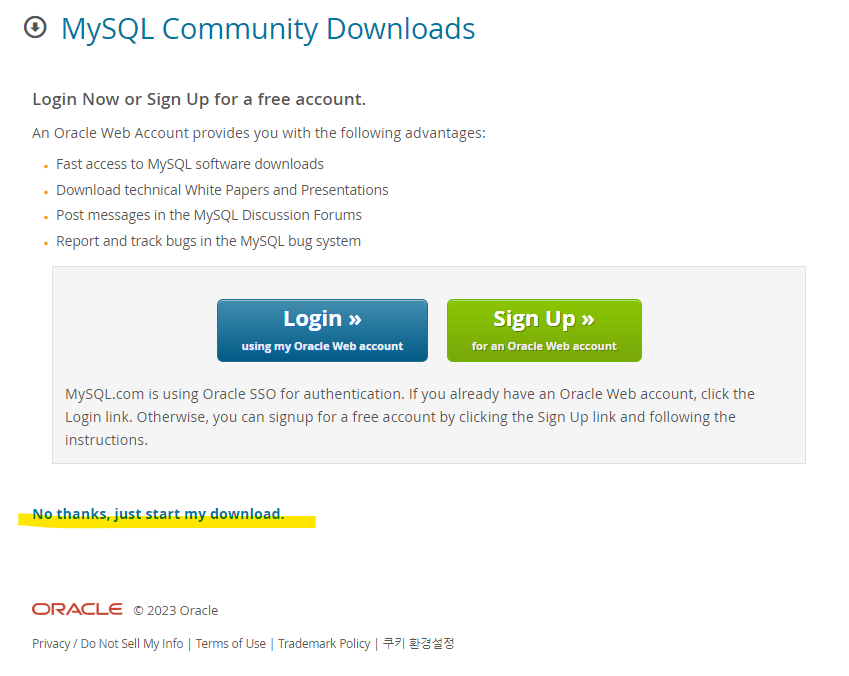Open the Trademark Policy link

(x=324, y=644)
